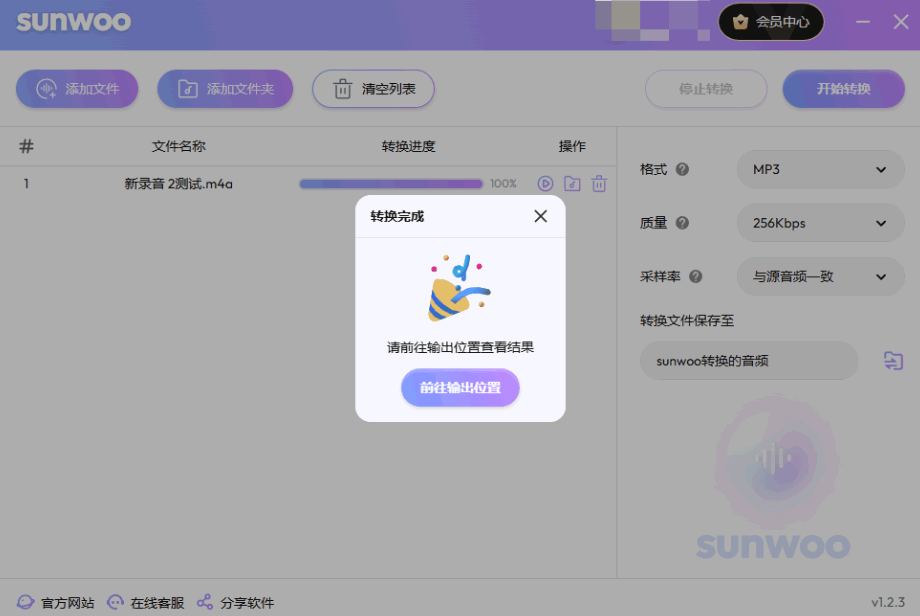The image size is (920, 616).
Task: Click 前往输出位置 button
Action: tap(460, 388)
